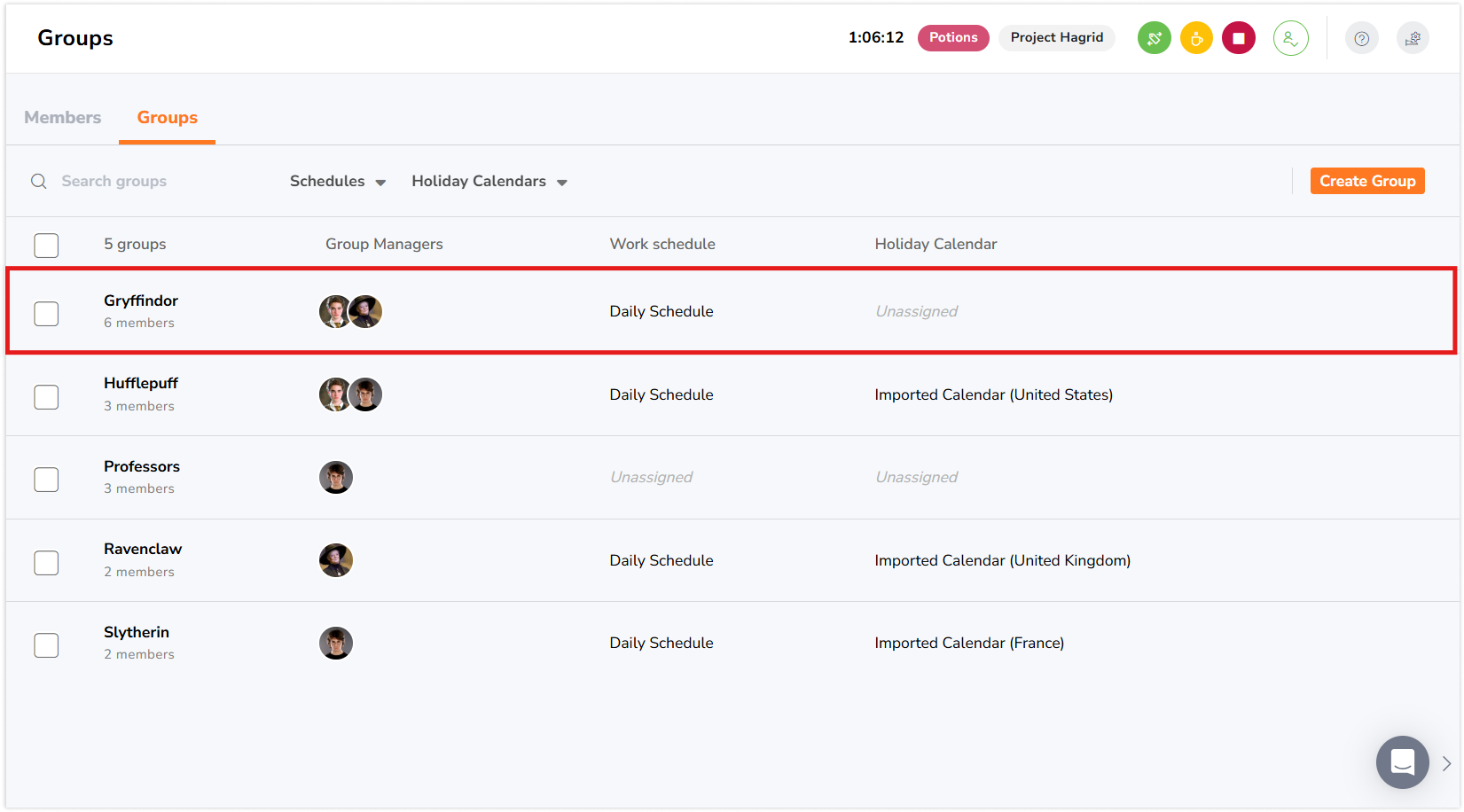Viewport: 1464px width, 812px height.
Task: Click the search magnifier icon
Action: coord(39,182)
